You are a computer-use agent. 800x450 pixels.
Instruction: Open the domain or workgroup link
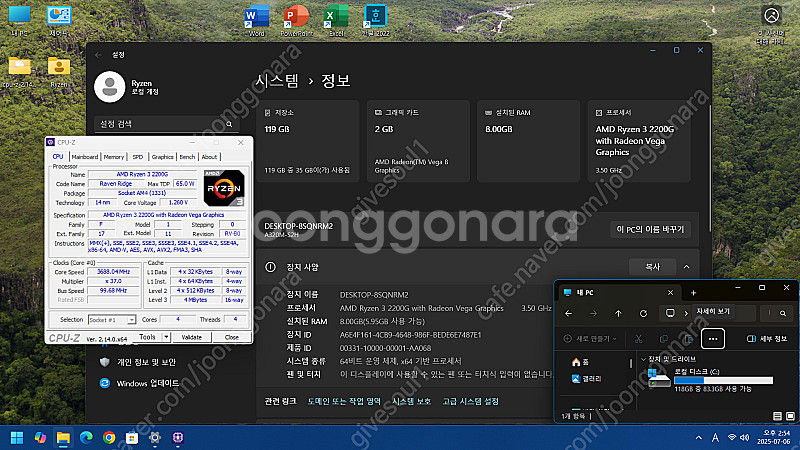click(x=344, y=402)
